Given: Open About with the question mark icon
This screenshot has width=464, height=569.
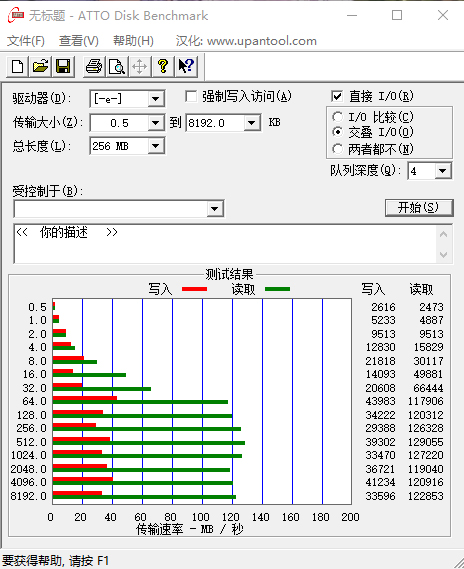Looking at the screenshot, I should (x=163, y=67).
